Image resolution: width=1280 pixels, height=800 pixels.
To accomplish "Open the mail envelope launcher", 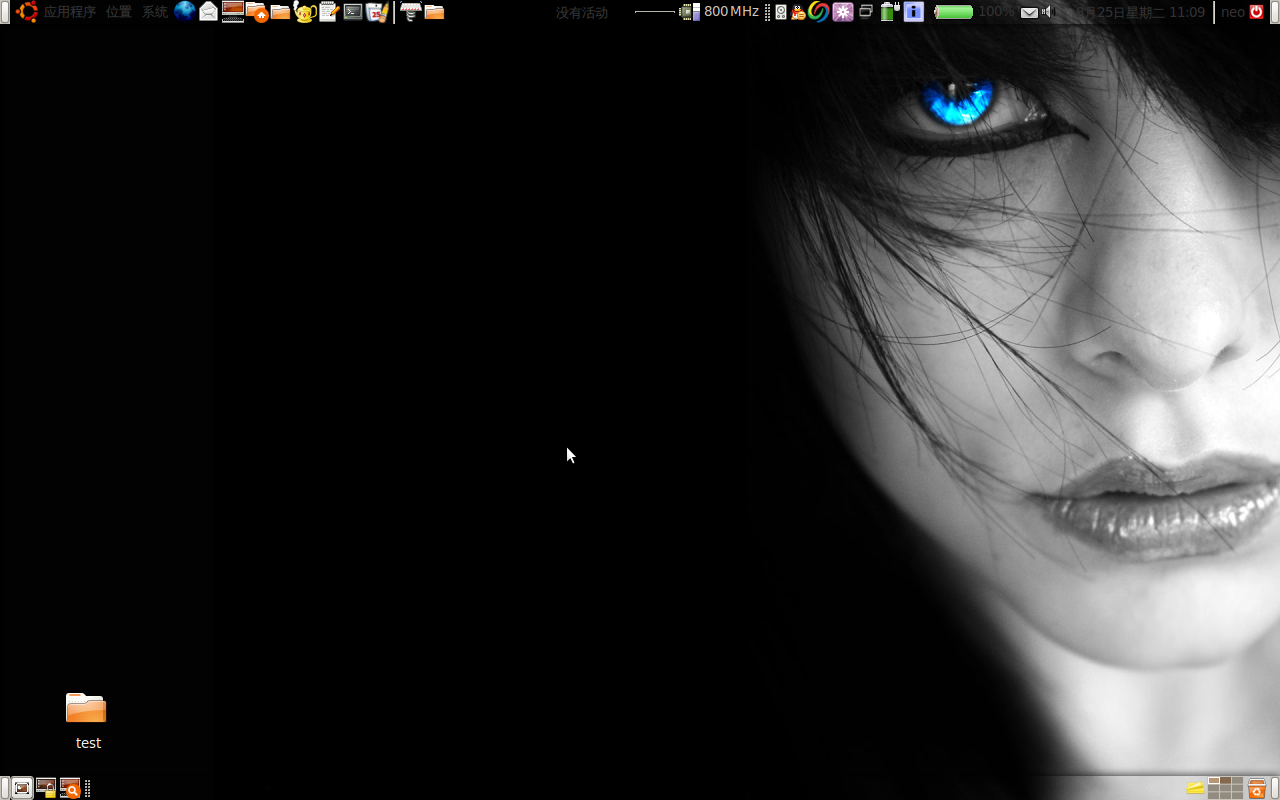I will click(x=209, y=12).
